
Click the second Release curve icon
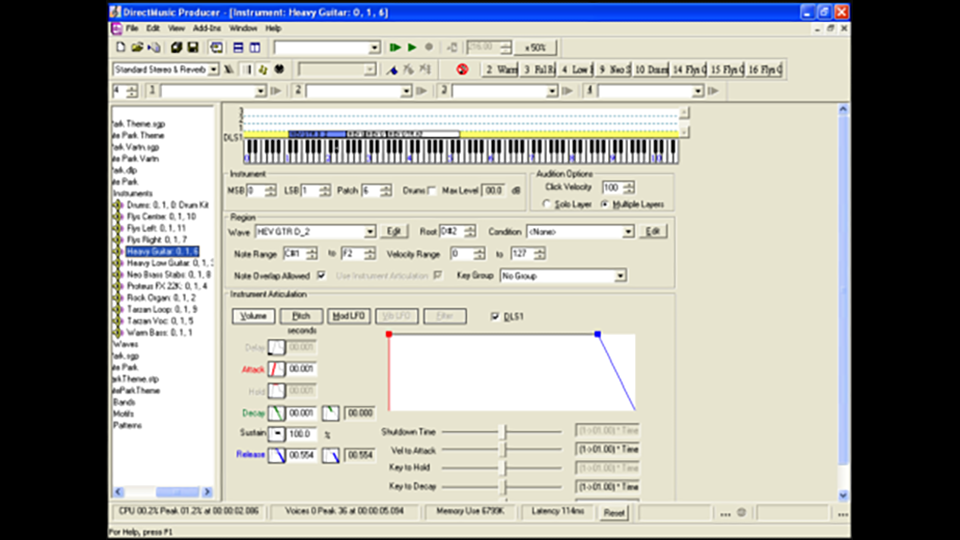[331, 455]
